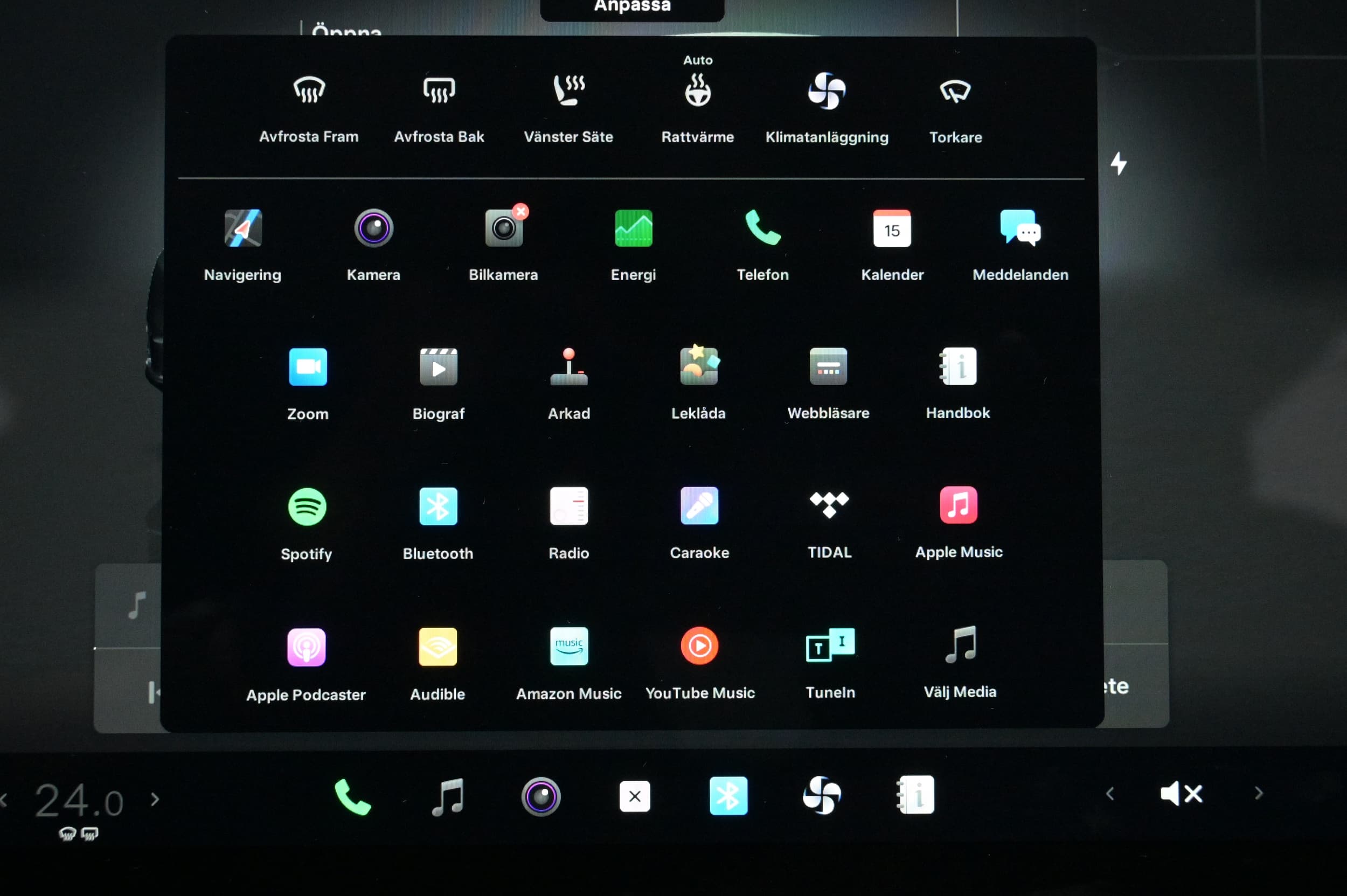This screenshot has width=1347, height=896.
Task: Raise volume with right chevron
Action: (1259, 793)
